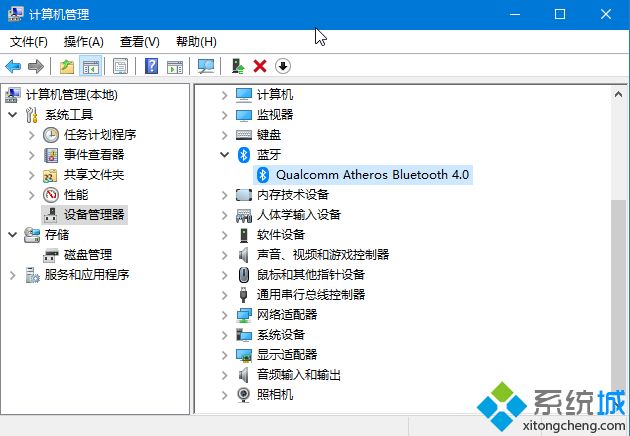
Task: Toggle the show/hide action pane icon
Action: tap(175, 66)
